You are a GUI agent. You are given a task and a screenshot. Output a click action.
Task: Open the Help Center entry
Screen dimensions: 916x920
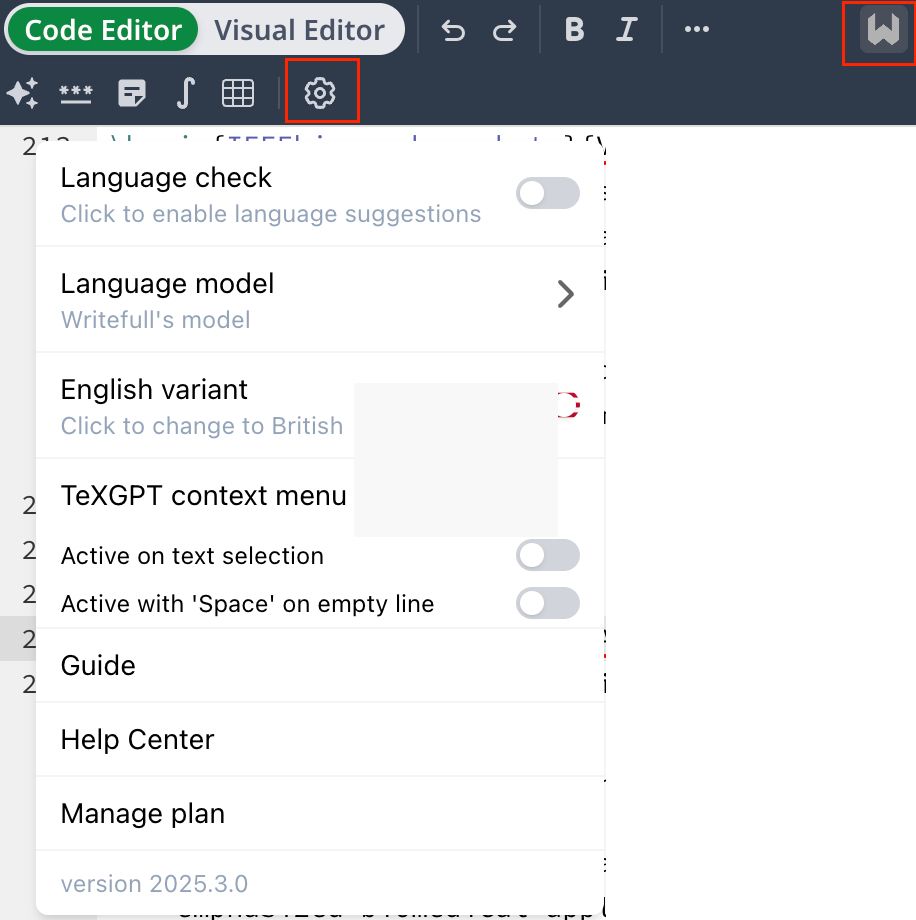click(x=138, y=739)
